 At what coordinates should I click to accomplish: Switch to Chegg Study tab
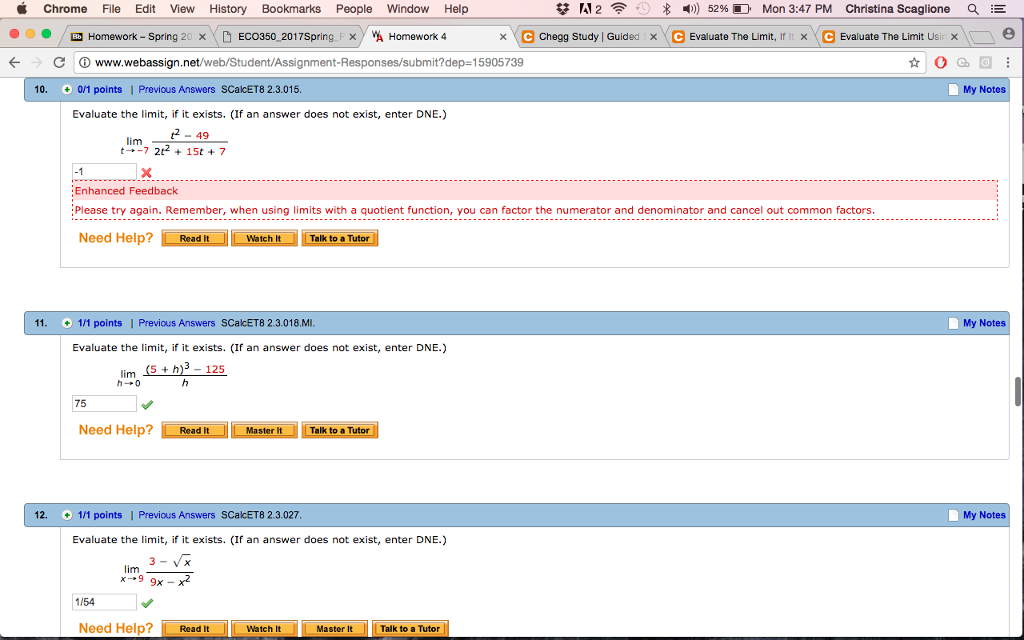pos(588,37)
